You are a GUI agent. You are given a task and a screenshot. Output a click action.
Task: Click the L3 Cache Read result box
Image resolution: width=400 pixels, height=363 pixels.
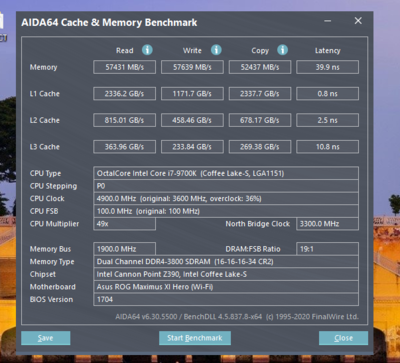click(124, 147)
